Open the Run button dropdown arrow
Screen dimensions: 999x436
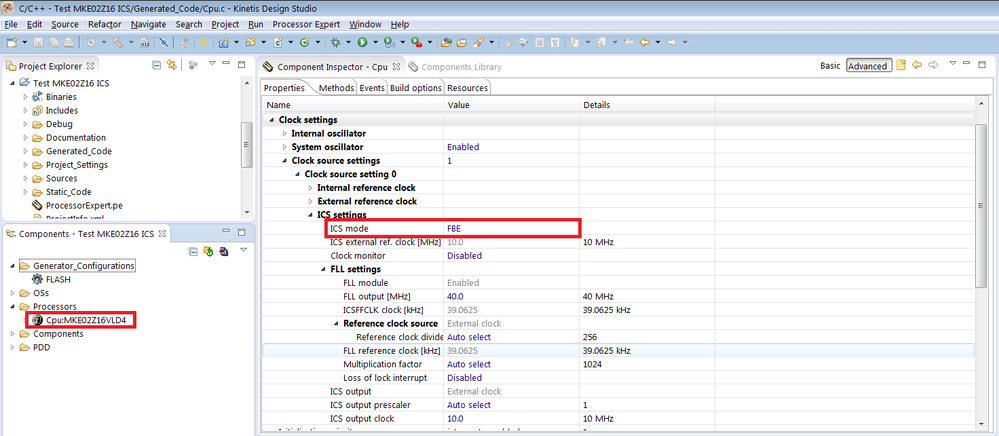pyautogui.click(x=375, y=42)
